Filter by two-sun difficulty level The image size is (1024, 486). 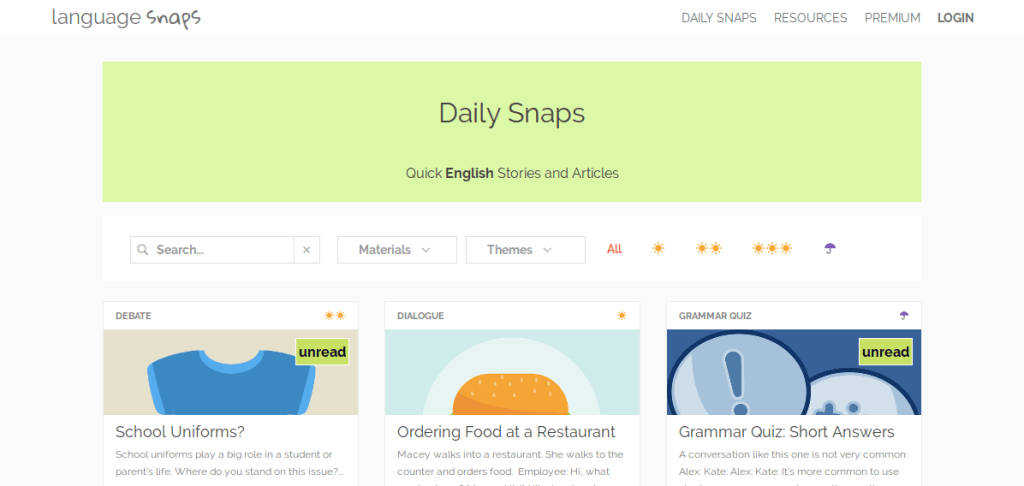(709, 249)
